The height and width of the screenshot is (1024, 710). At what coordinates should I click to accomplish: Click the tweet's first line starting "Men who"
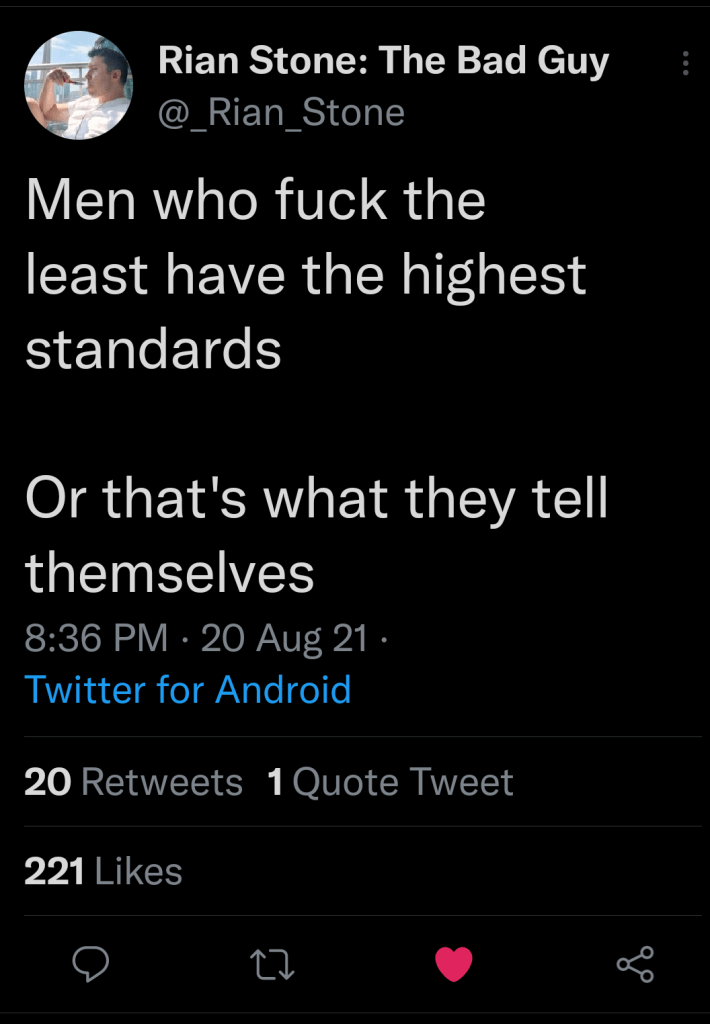click(256, 200)
